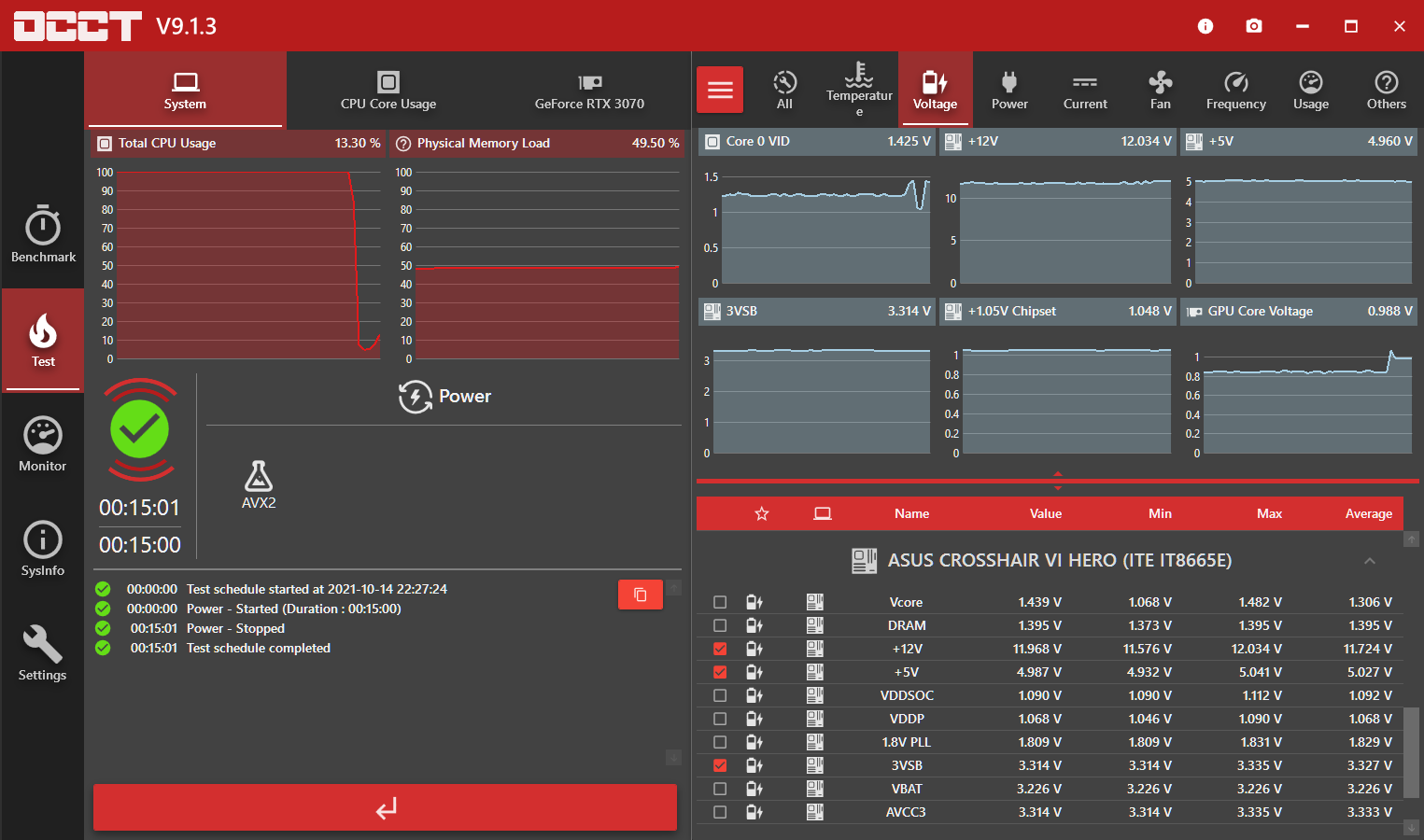Click the AVX2 instruction set flask icon
The height and width of the screenshot is (840, 1424).
[259, 476]
